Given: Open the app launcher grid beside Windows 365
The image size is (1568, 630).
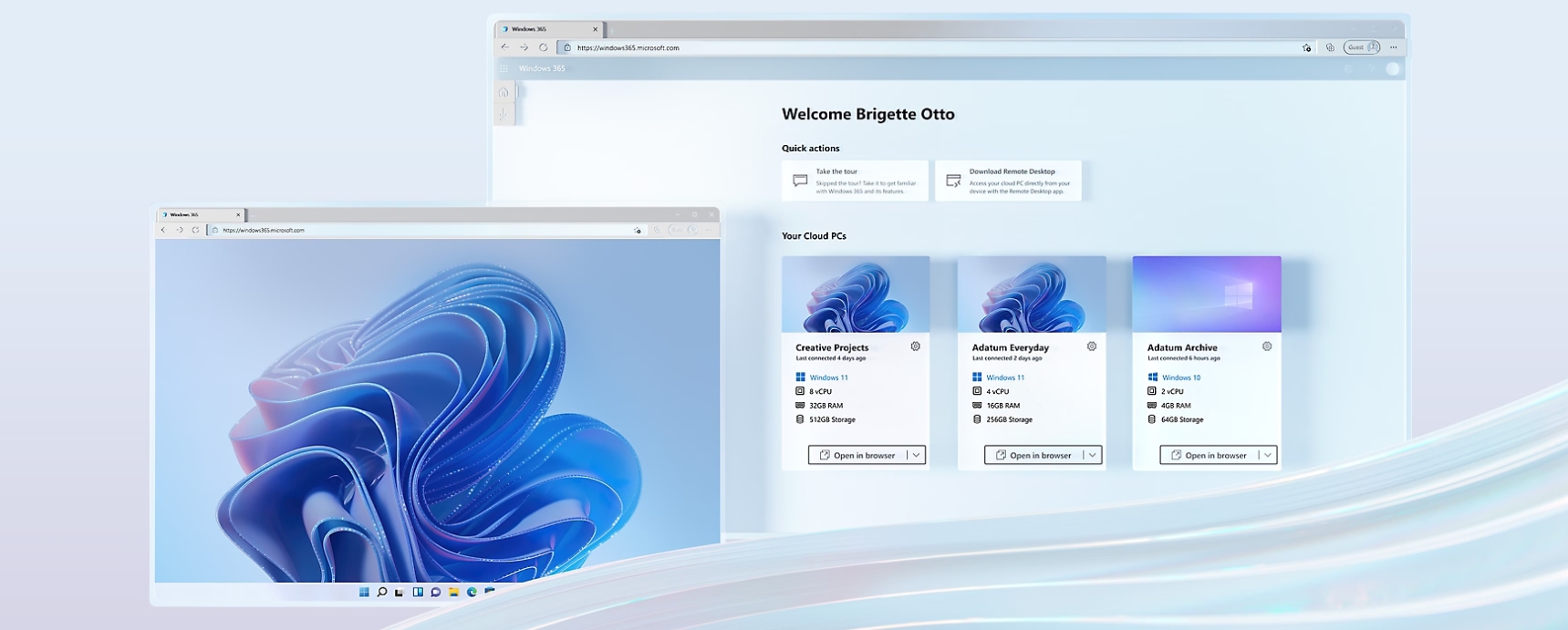Looking at the screenshot, I should coord(504,68).
